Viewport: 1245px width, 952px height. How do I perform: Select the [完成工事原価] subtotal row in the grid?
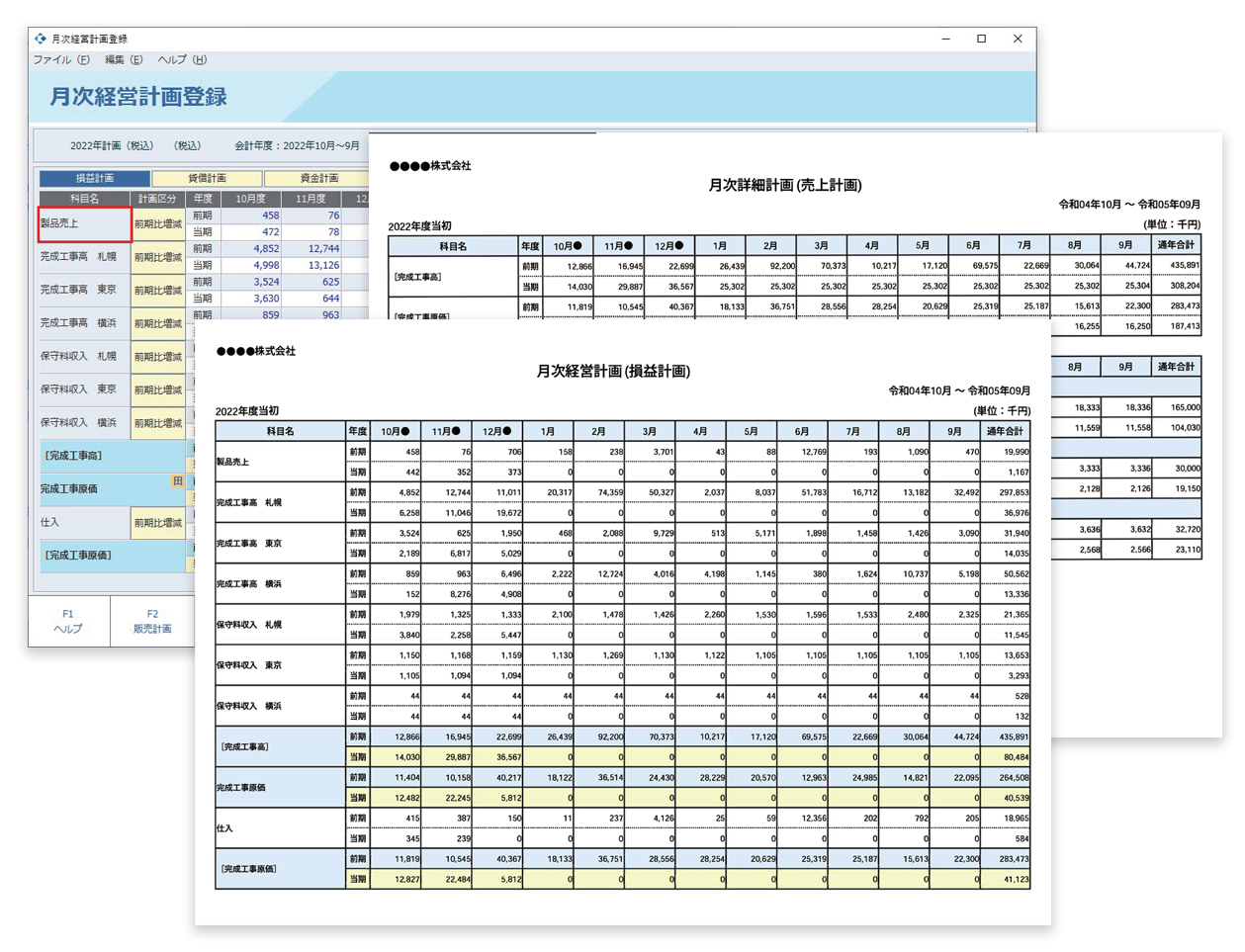[x=112, y=556]
